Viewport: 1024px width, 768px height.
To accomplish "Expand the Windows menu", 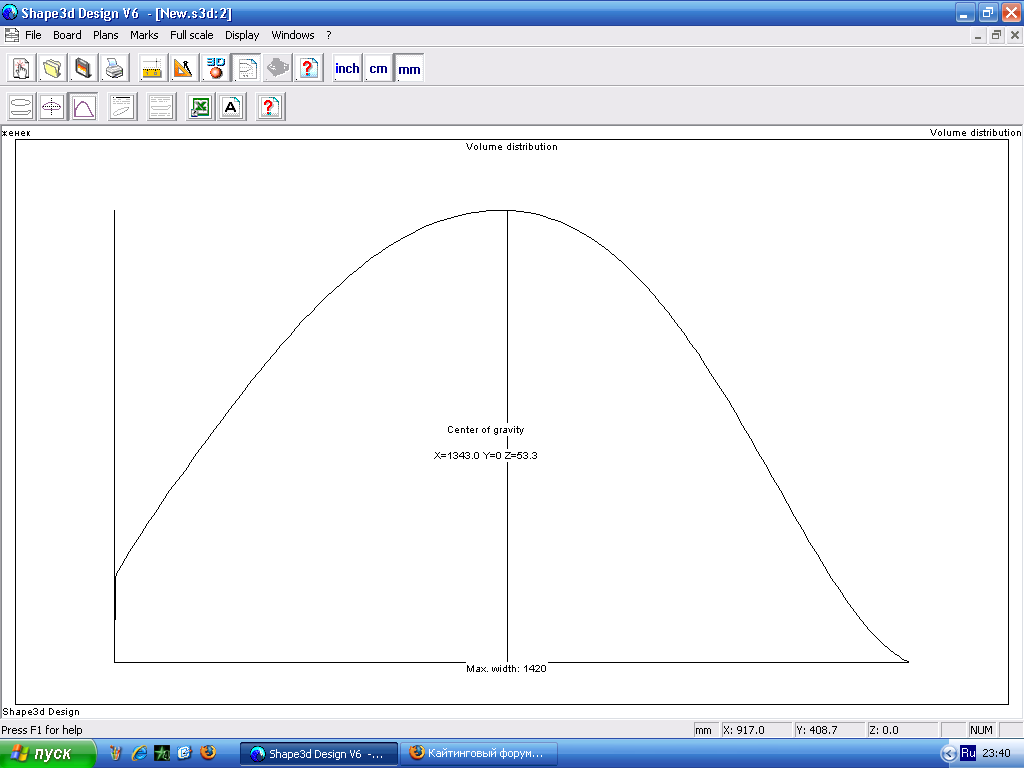I will click(293, 35).
